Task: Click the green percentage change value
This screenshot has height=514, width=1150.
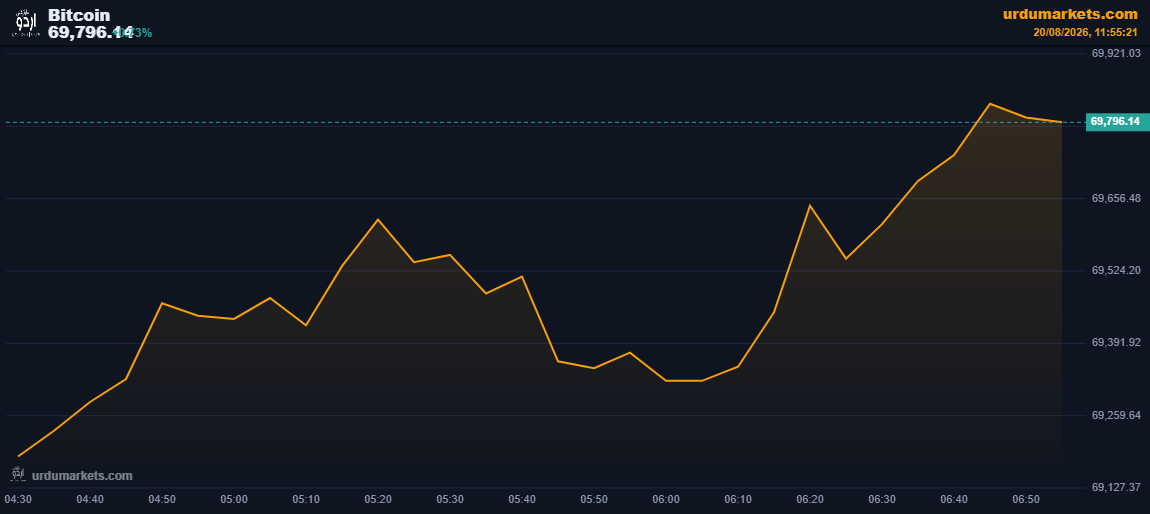Action: [133, 33]
